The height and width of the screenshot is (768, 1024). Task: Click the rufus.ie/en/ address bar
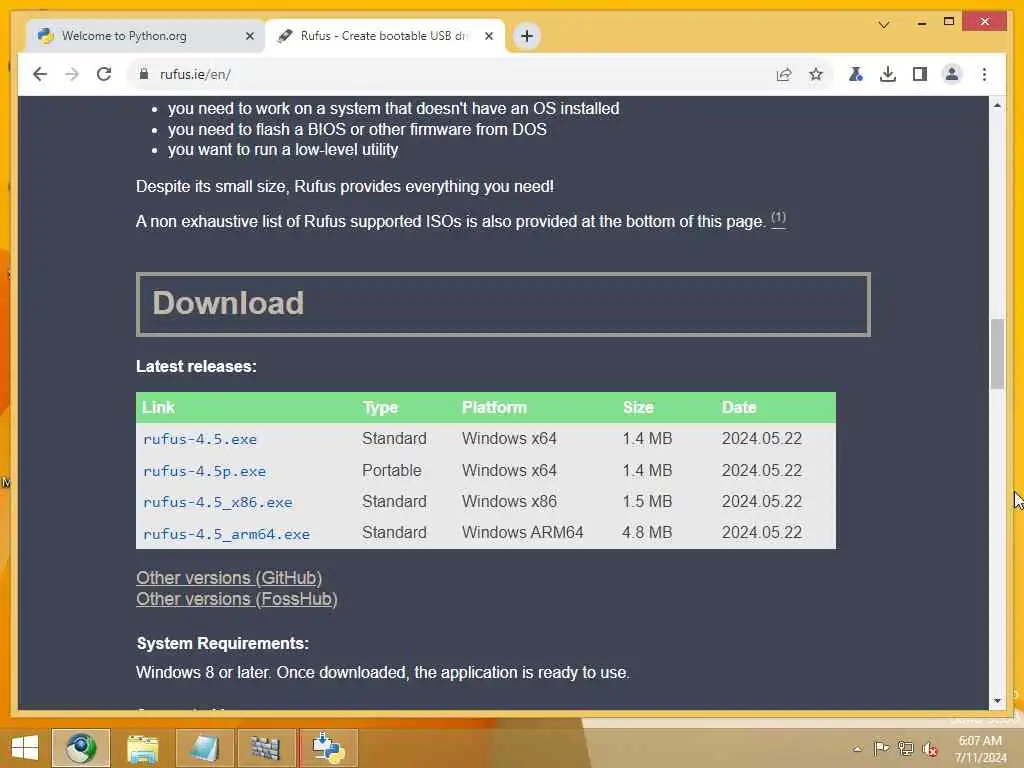(451, 74)
